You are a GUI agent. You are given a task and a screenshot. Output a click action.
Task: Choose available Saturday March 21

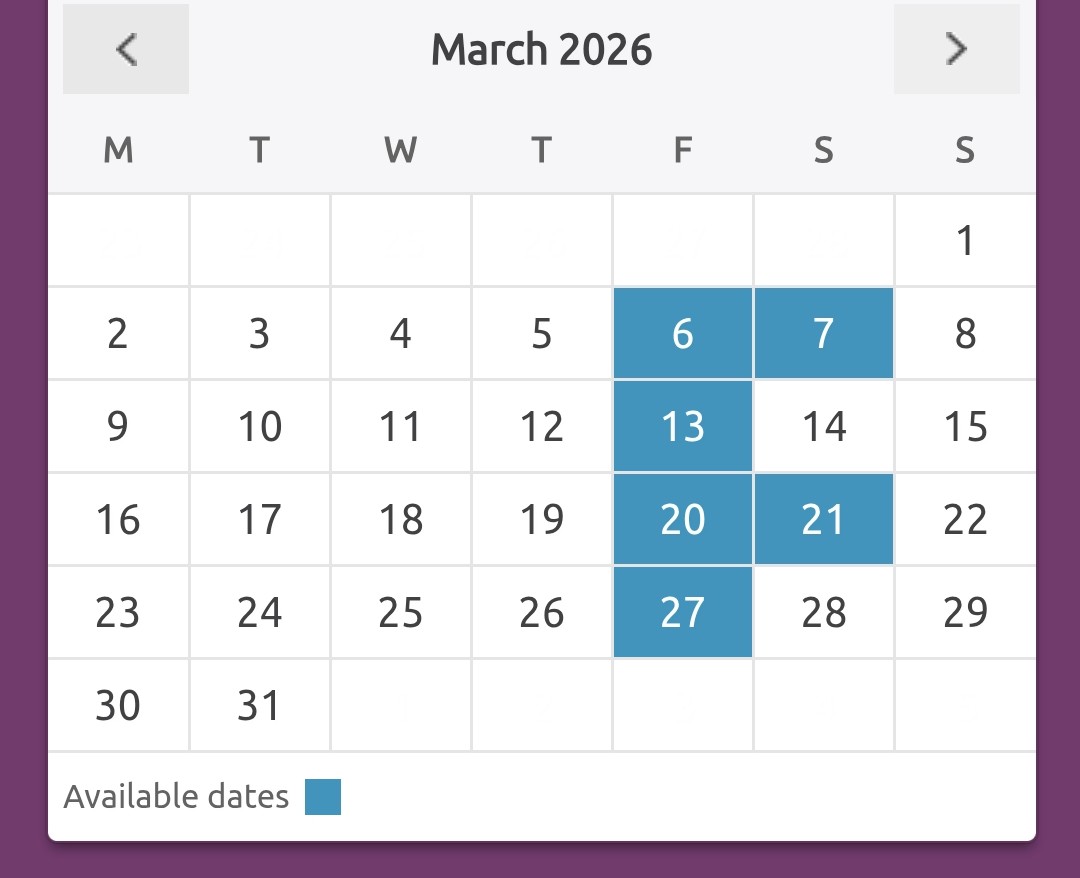click(x=824, y=520)
